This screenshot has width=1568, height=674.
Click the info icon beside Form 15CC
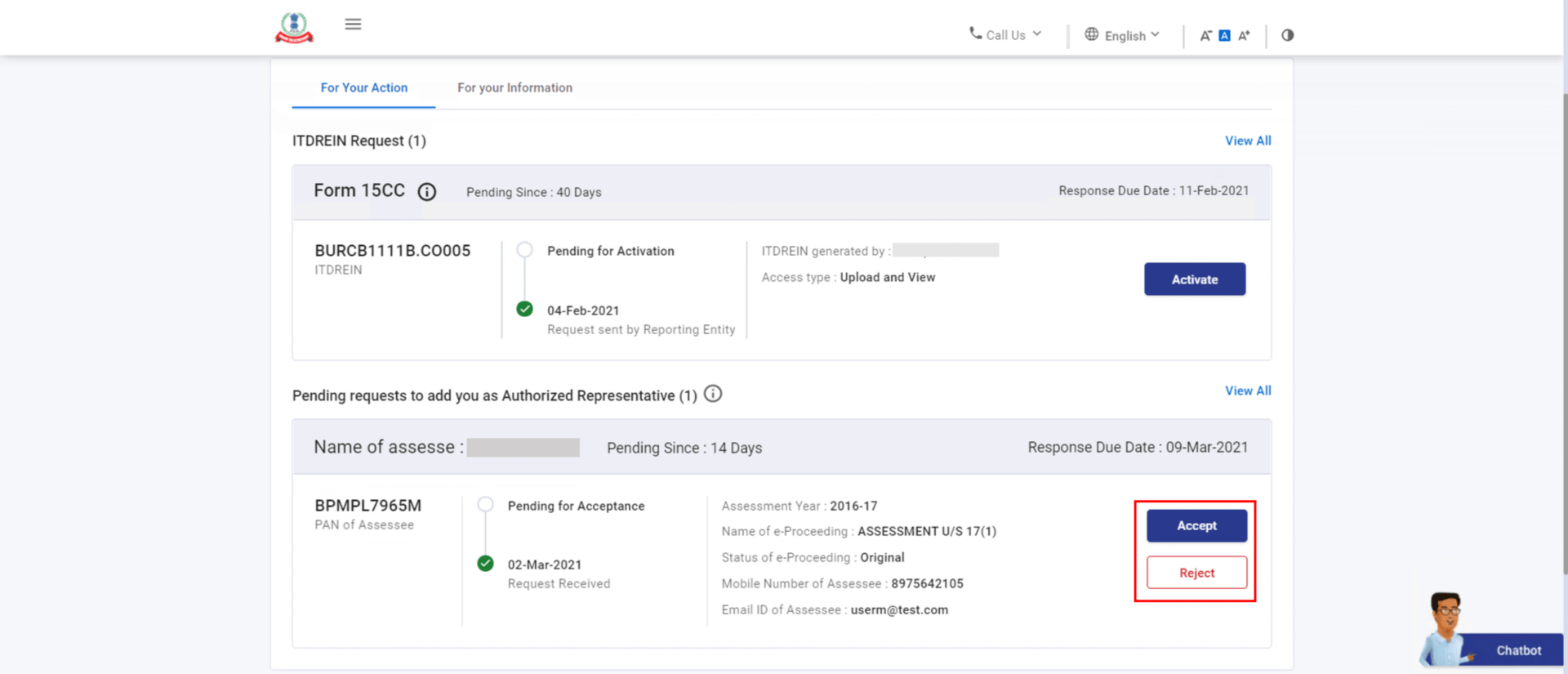[x=426, y=192]
